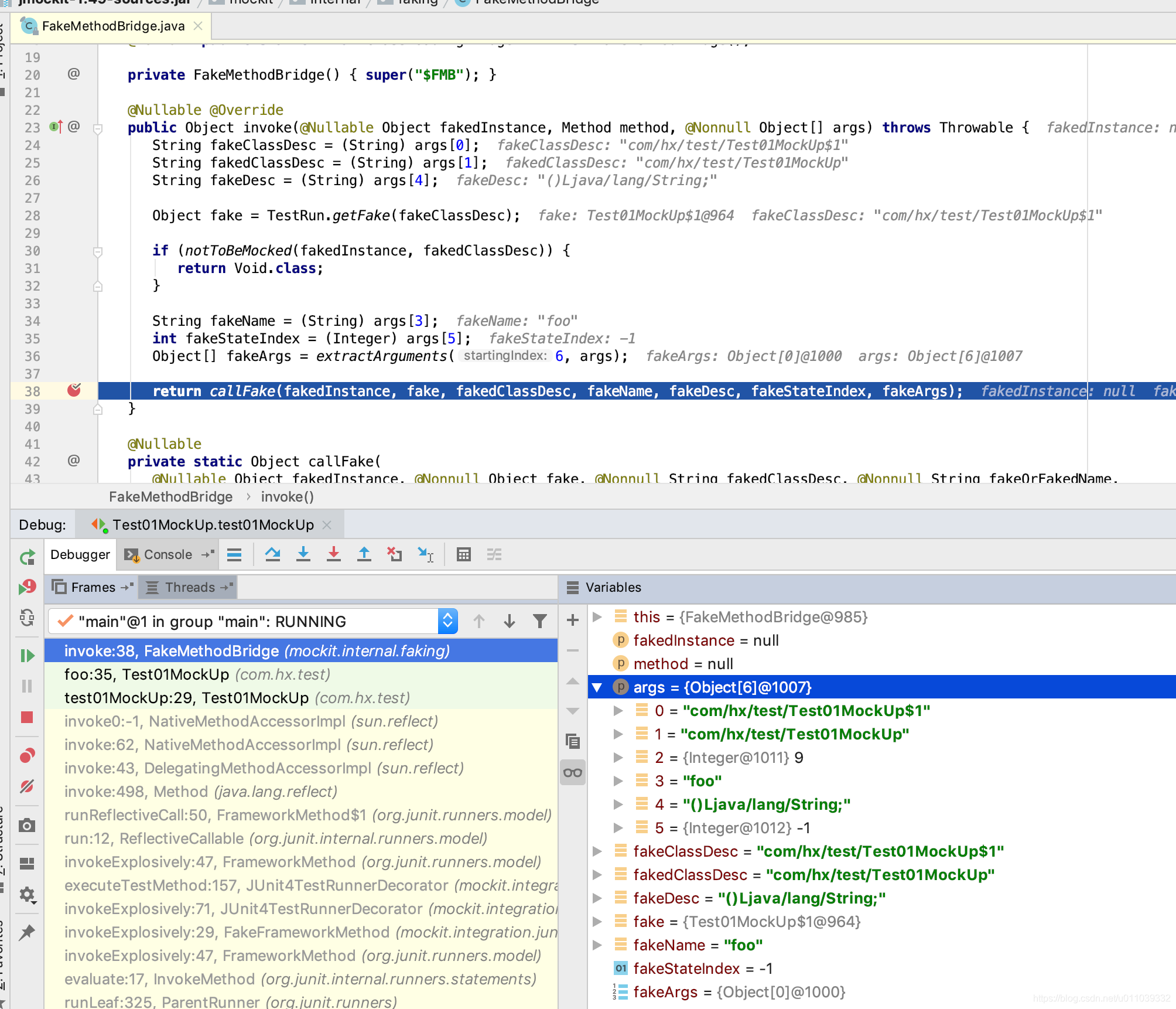This screenshot has height=1009, width=1176.
Task: Toggle the breakpoint on line 38
Action: 74,391
